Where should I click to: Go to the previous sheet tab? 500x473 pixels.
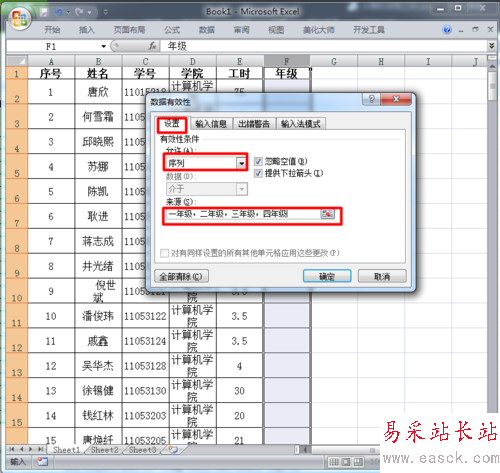pos(21,449)
